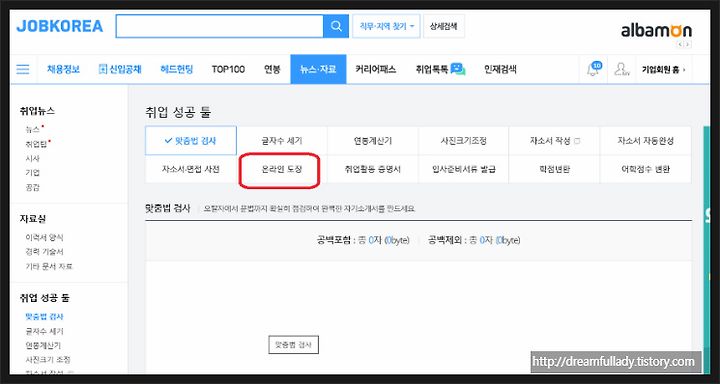Open the 인재검색 menu
The width and height of the screenshot is (720, 384).
[500, 69]
